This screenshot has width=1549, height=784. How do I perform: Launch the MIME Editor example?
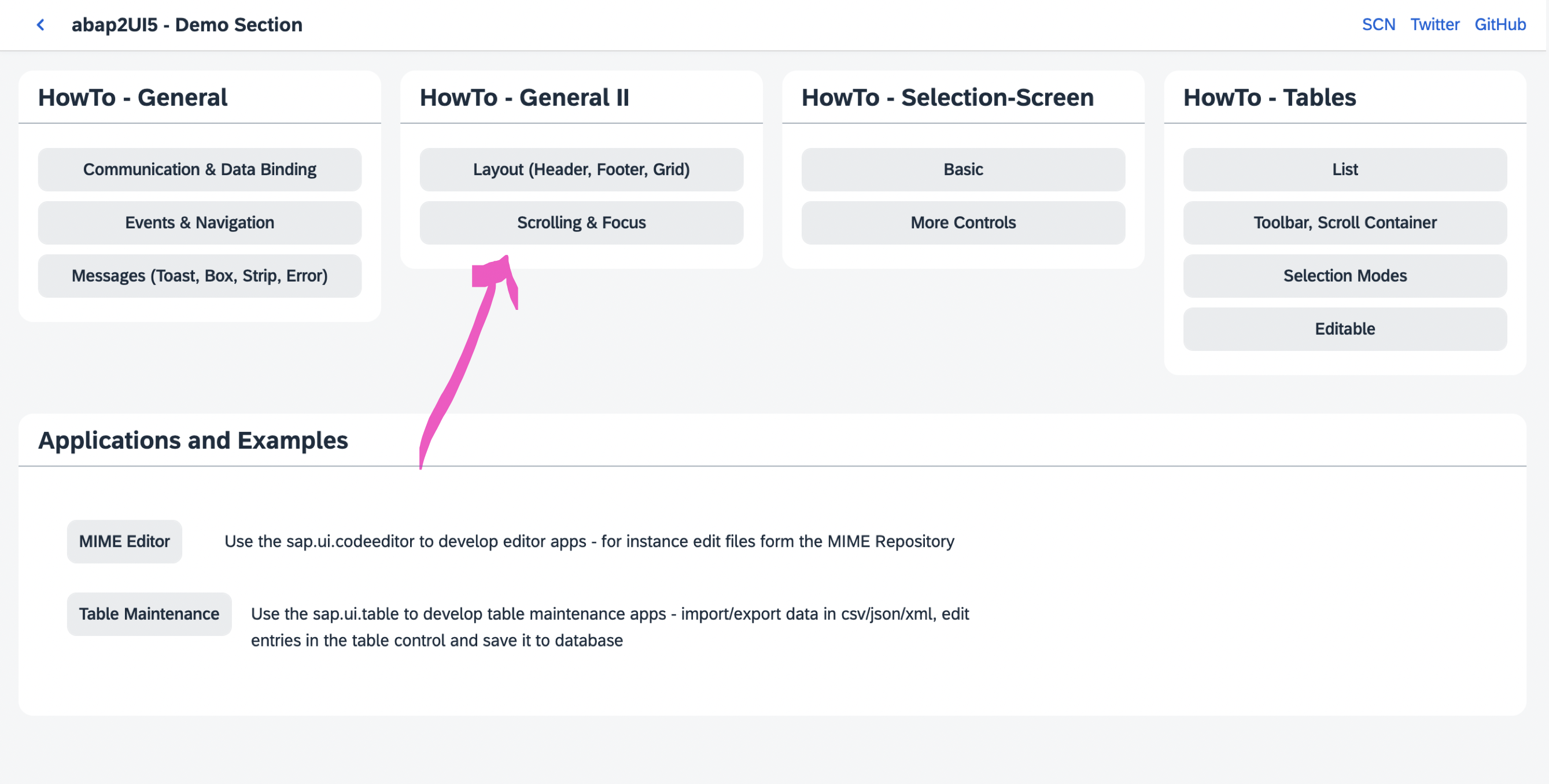pyautogui.click(x=124, y=541)
